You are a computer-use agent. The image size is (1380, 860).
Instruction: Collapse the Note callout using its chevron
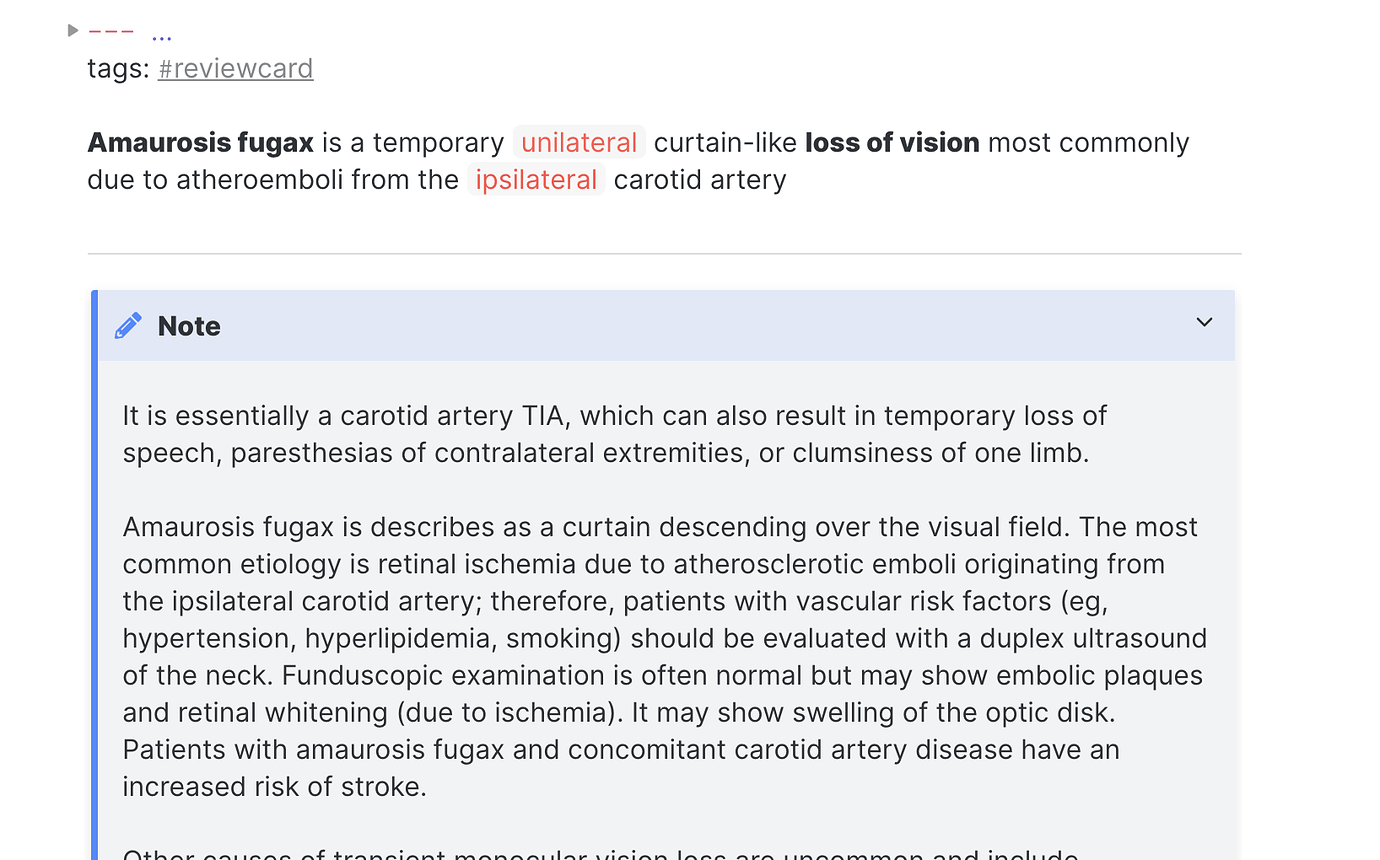(x=1203, y=323)
